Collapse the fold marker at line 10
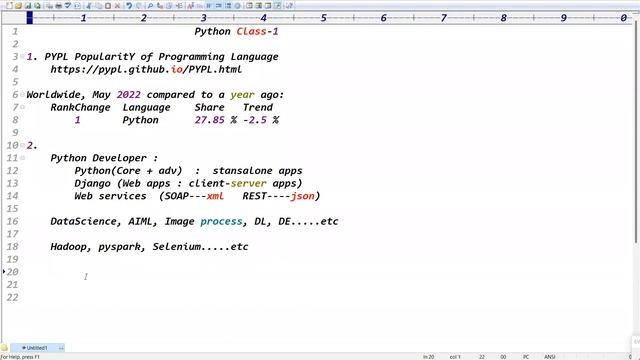Viewport: 640px width, 360px height. click(22, 145)
